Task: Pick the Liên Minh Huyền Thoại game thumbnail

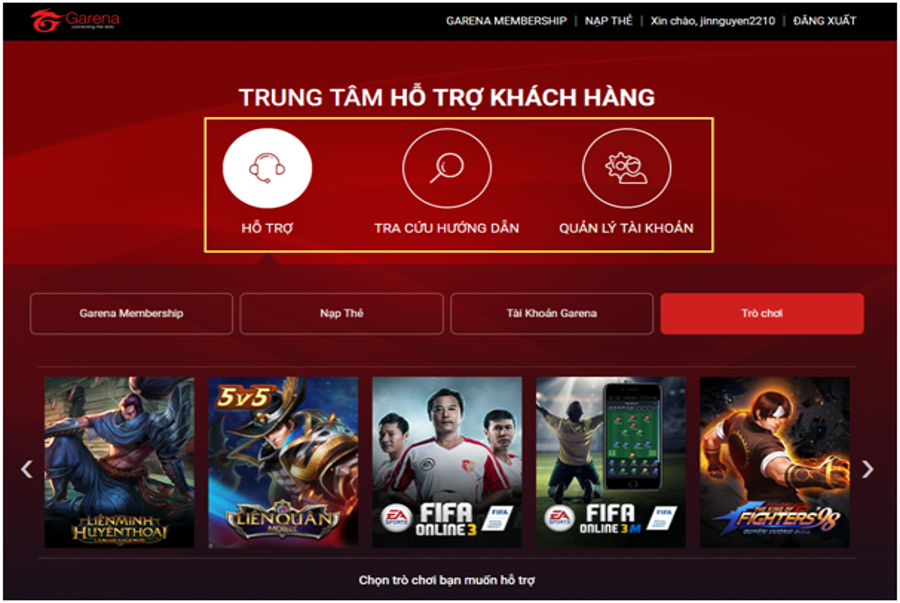Action: point(119,462)
